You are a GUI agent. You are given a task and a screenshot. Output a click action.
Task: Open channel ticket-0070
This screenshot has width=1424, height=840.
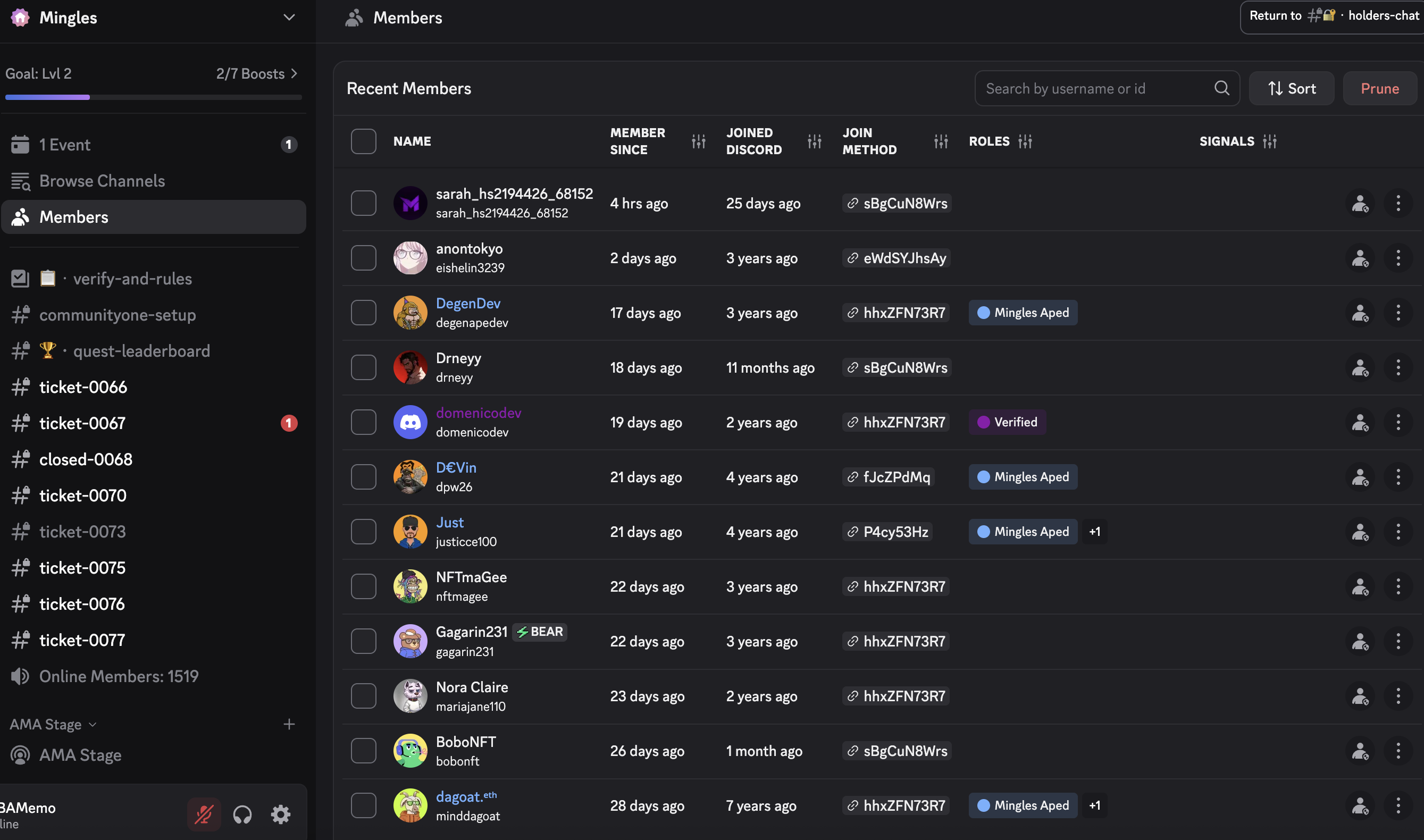click(153, 495)
